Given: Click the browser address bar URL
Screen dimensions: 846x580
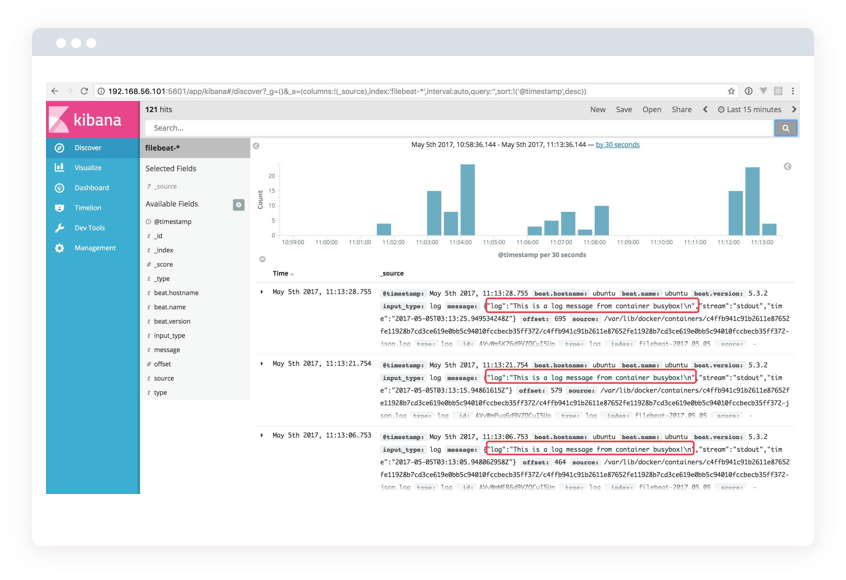Looking at the screenshot, I should click(347, 91).
